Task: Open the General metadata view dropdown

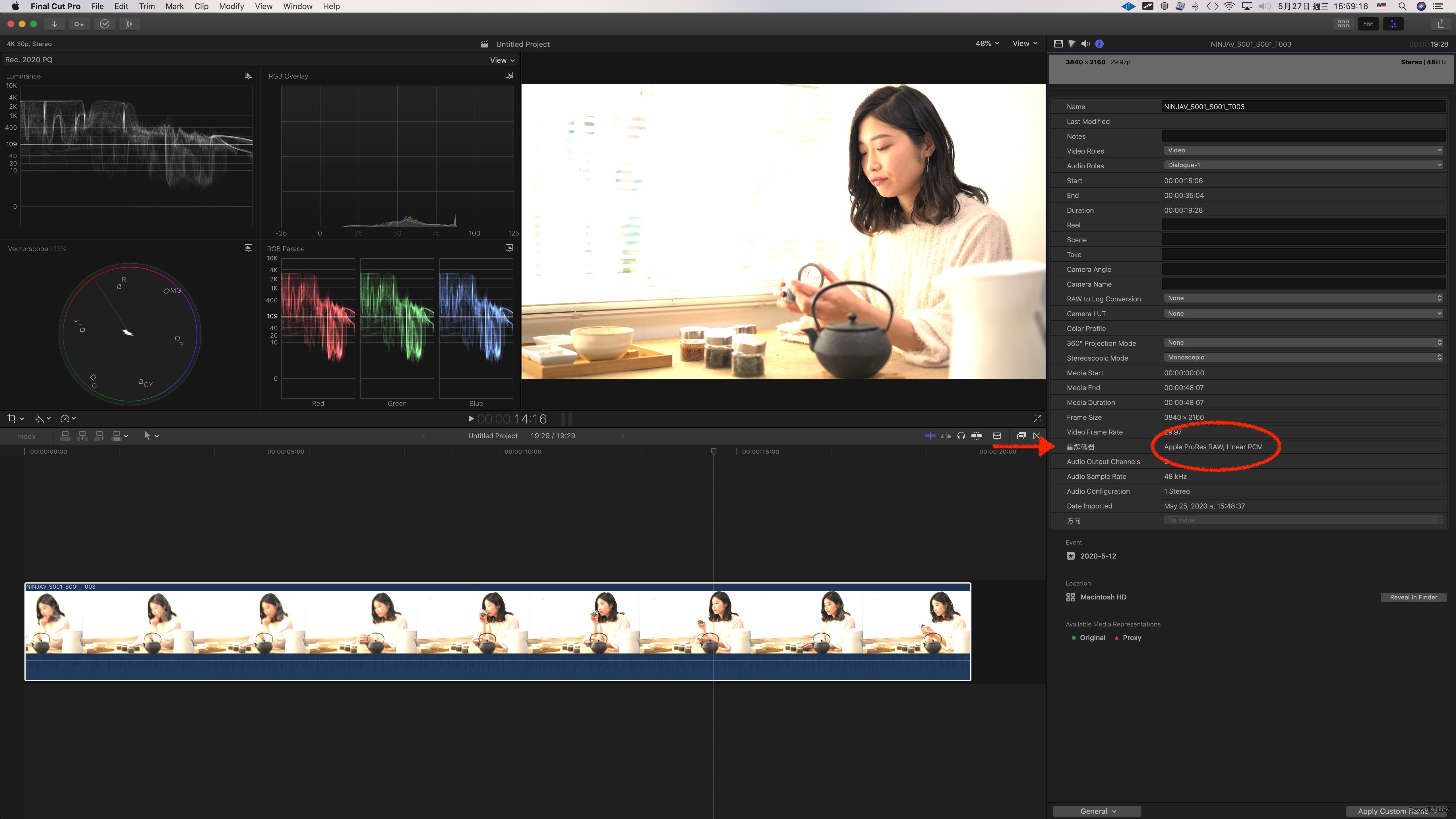Action: [1097, 811]
